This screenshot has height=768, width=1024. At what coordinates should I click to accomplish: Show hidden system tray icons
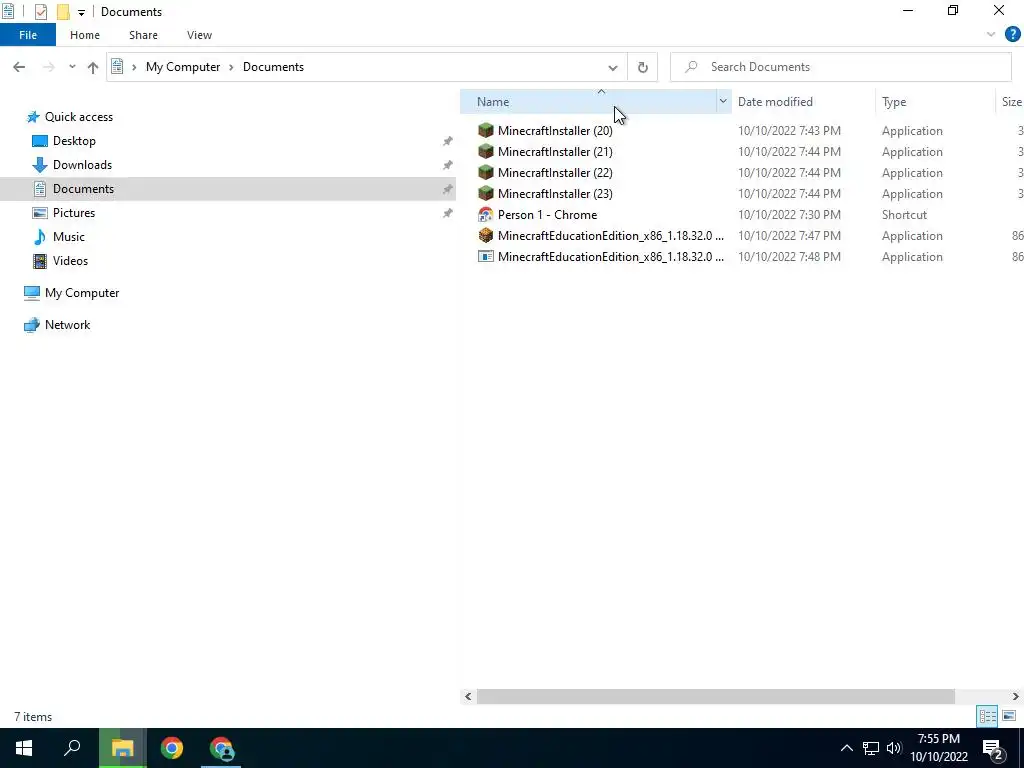pyautogui.click(x=846, y=748)
